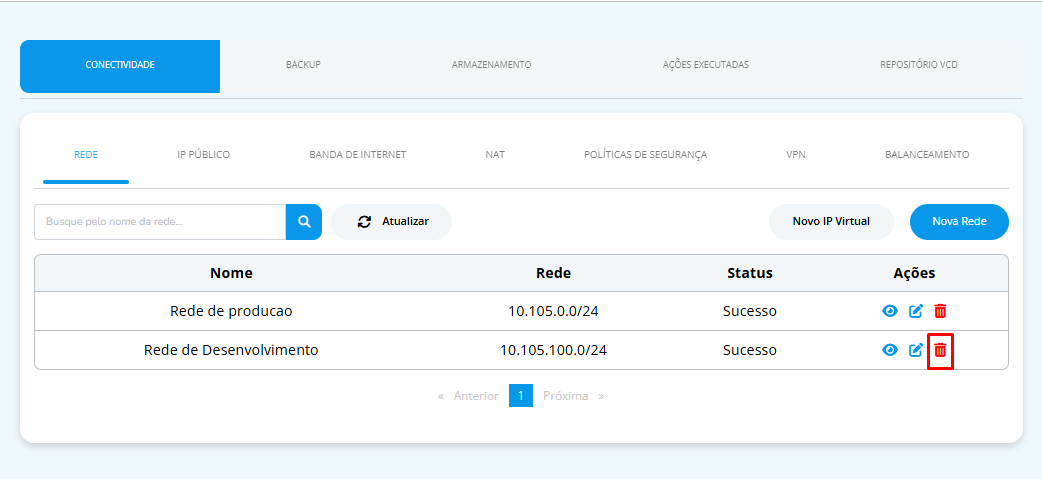Select the VPN sub-tab
This screenshot has width=1042, height=479.
796,155
